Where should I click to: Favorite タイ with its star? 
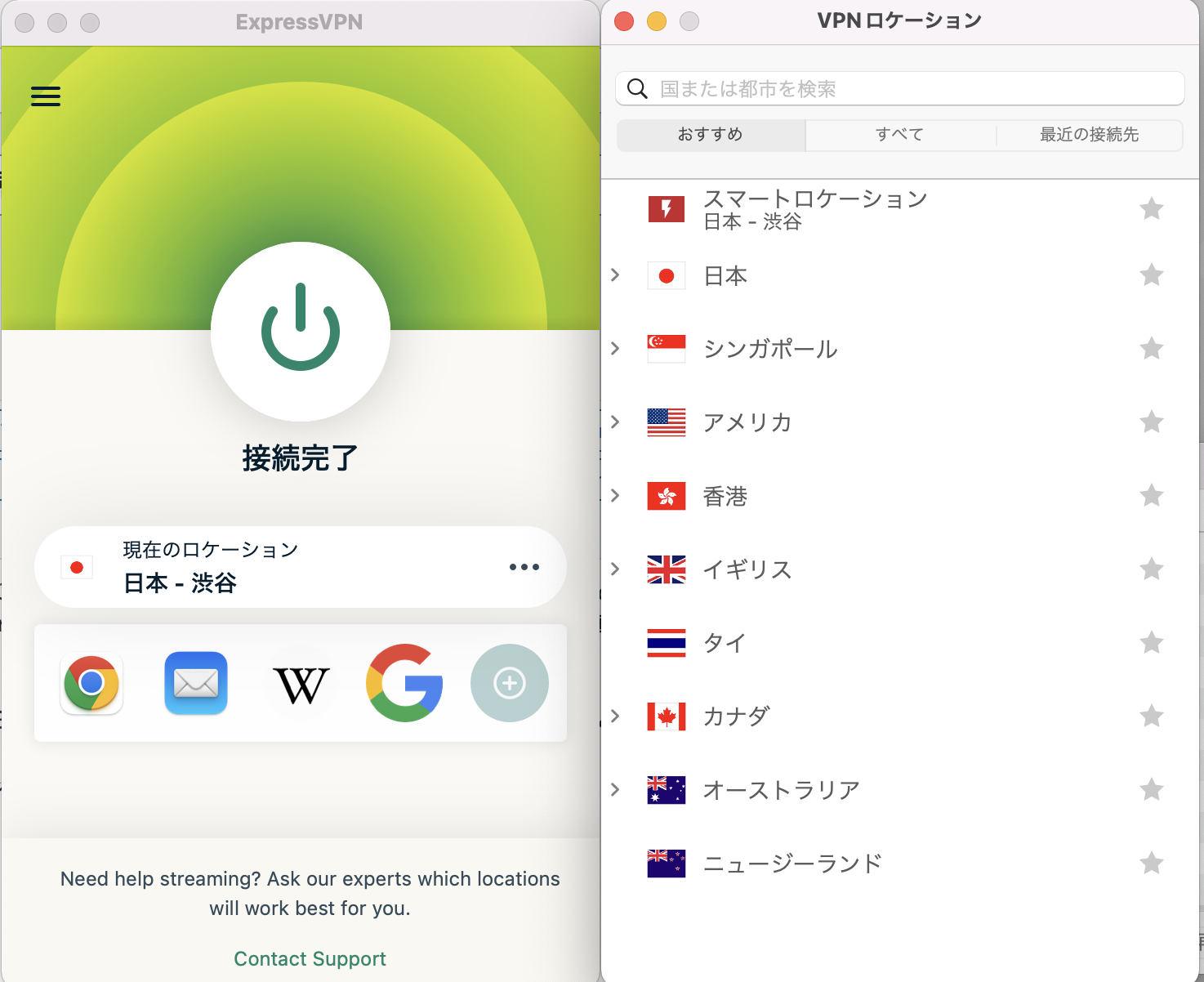pyautogui.click(x=1152, y=643)
